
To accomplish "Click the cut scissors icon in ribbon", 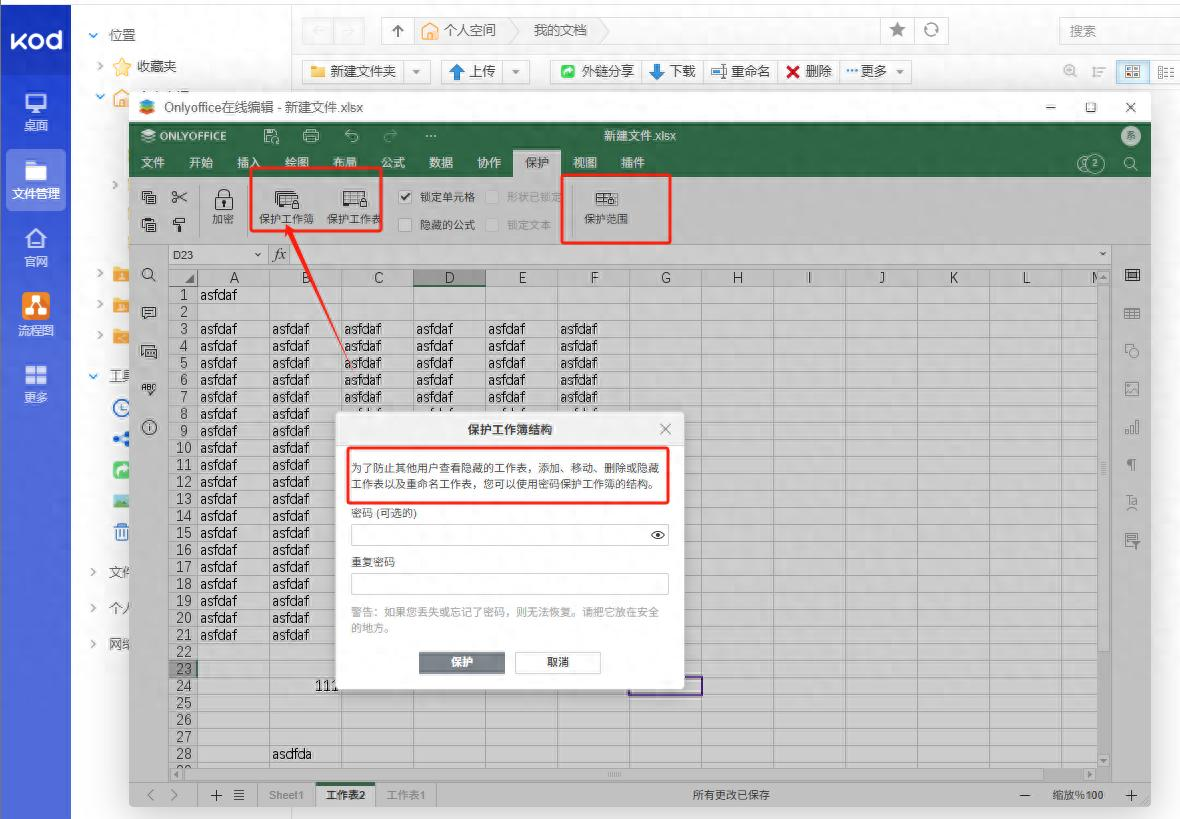I will (179, 197).
